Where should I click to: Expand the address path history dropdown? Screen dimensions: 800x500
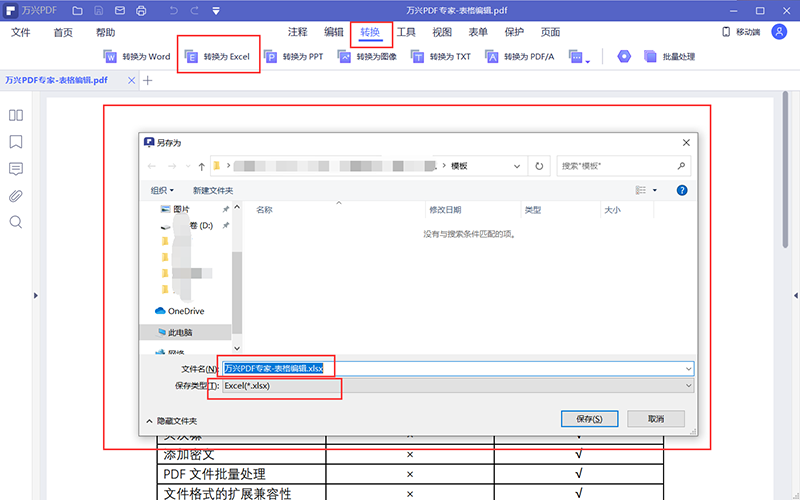point(517,166)
